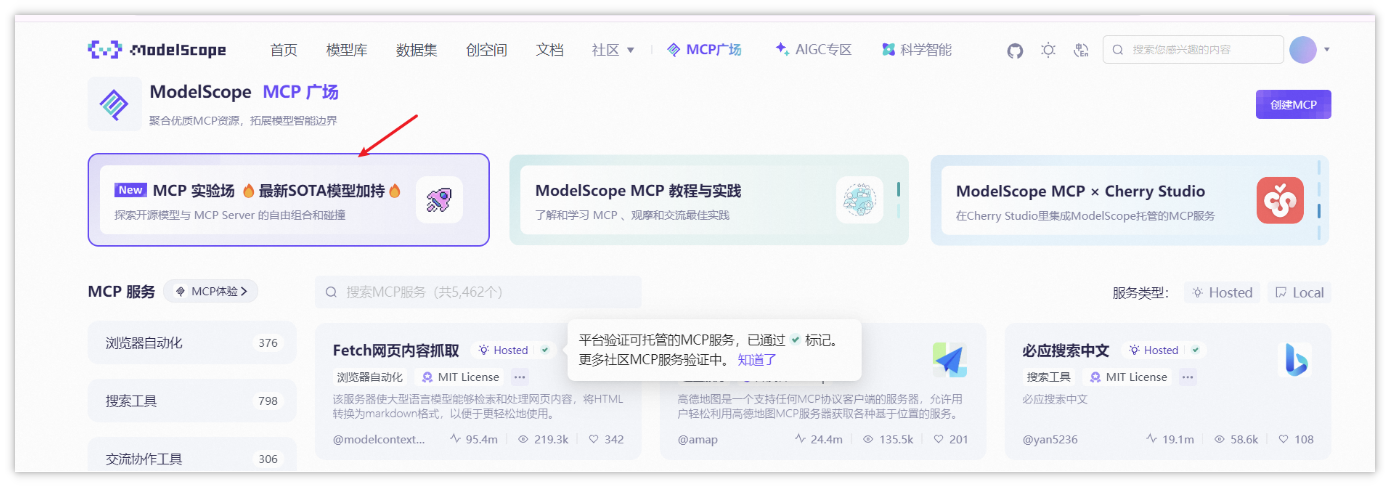Toggle the Hosted service type filter
Screen dimensions: 1390x487
coord(1222,293)
